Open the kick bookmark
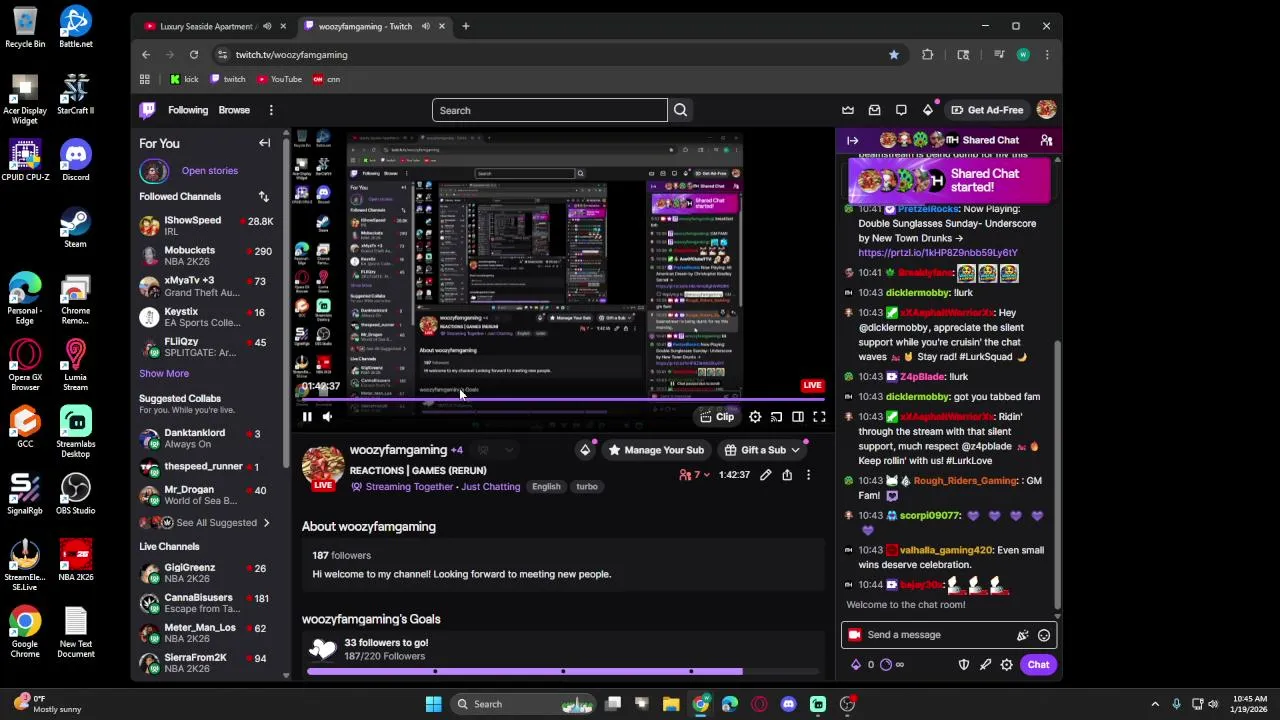Viewport: 1280px width, 720px height. [184, 79]
